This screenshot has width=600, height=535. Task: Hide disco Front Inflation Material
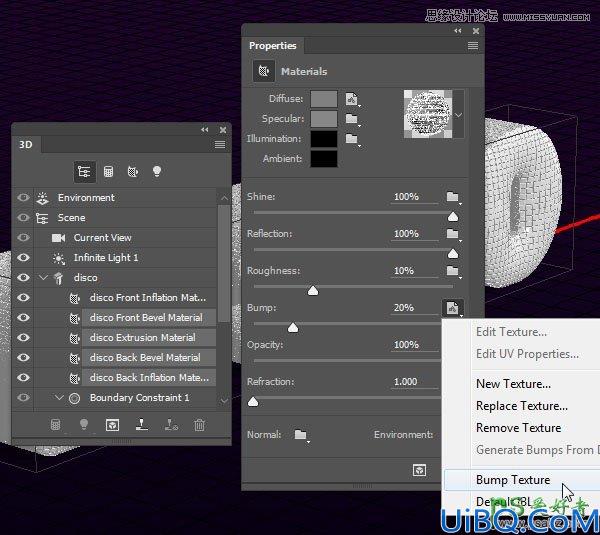click(23, 297)
